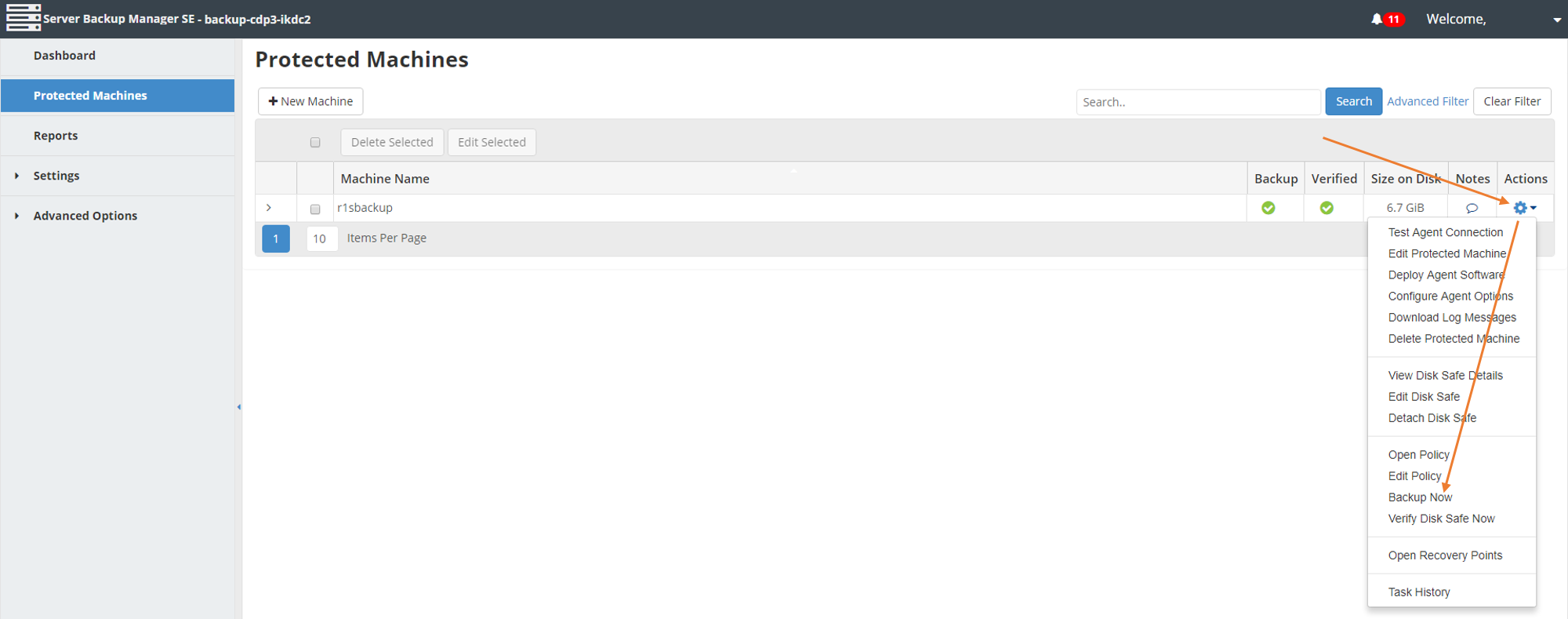The height and width of the screenshot is (619, 1568).
Task: Open the Advanced Filter link
Action: tap(1427, 101)
